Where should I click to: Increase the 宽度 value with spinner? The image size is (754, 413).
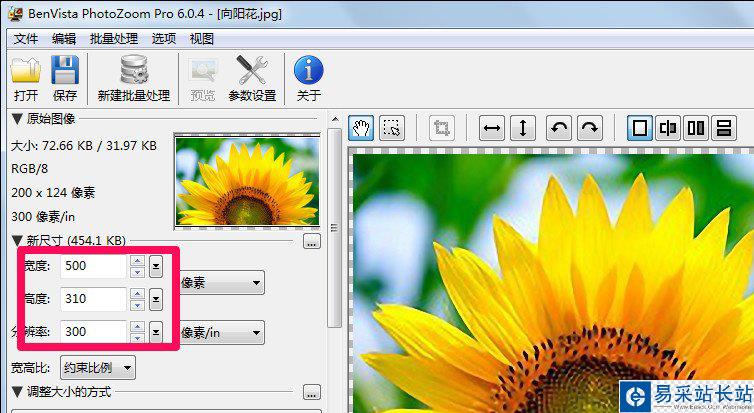click(137, 261)
